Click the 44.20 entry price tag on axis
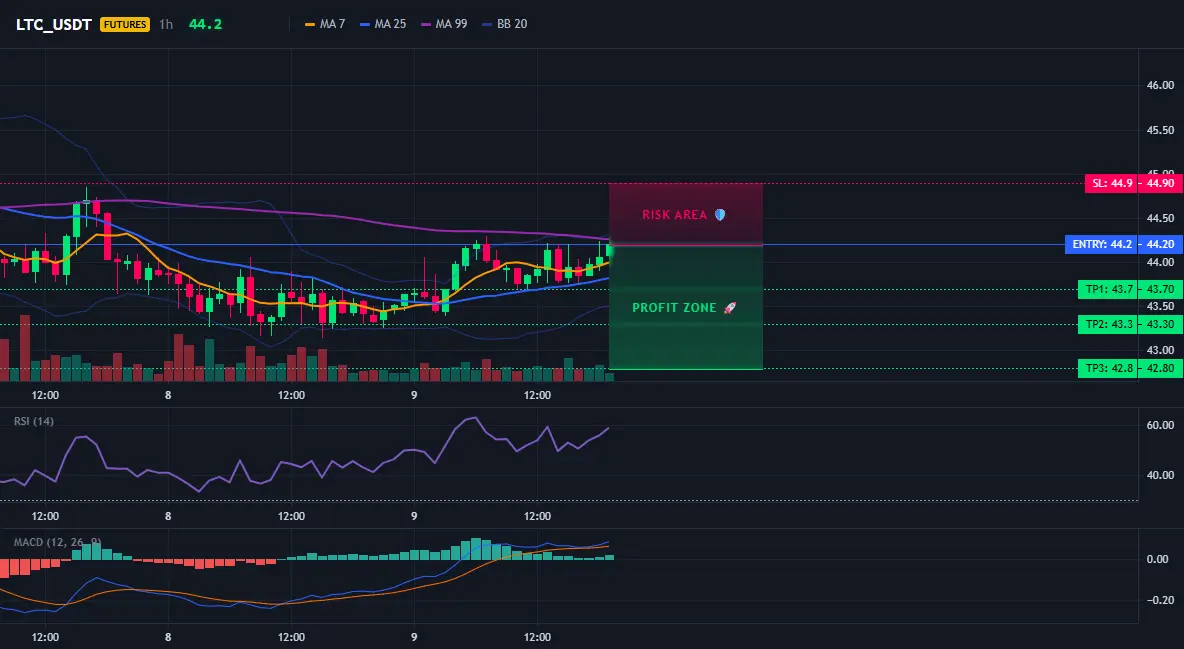This screenshot has width=1184, height=649. [x=1161, y=245]
